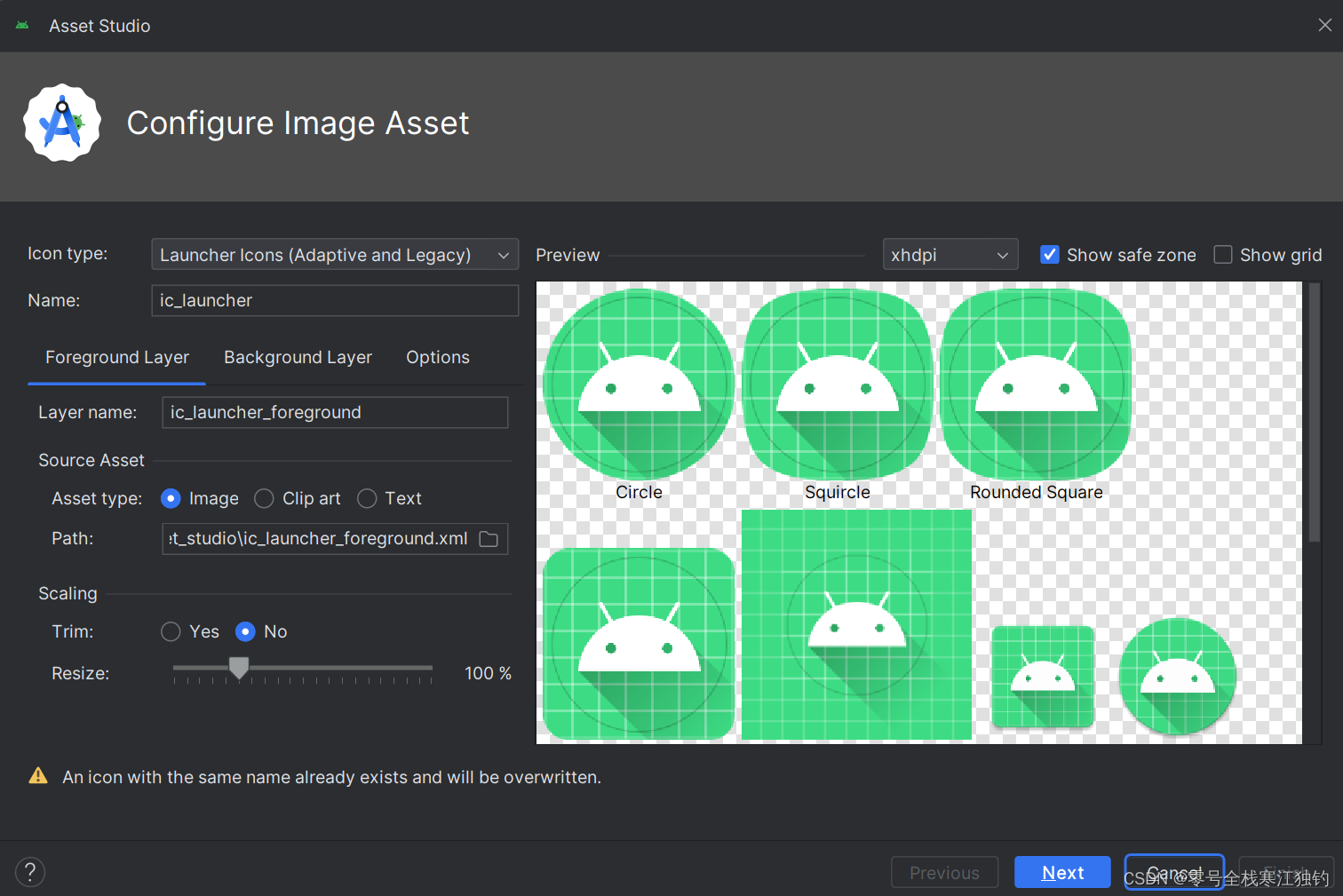
Task: Click the large full-bleed square preview
Action: (856, 624)
